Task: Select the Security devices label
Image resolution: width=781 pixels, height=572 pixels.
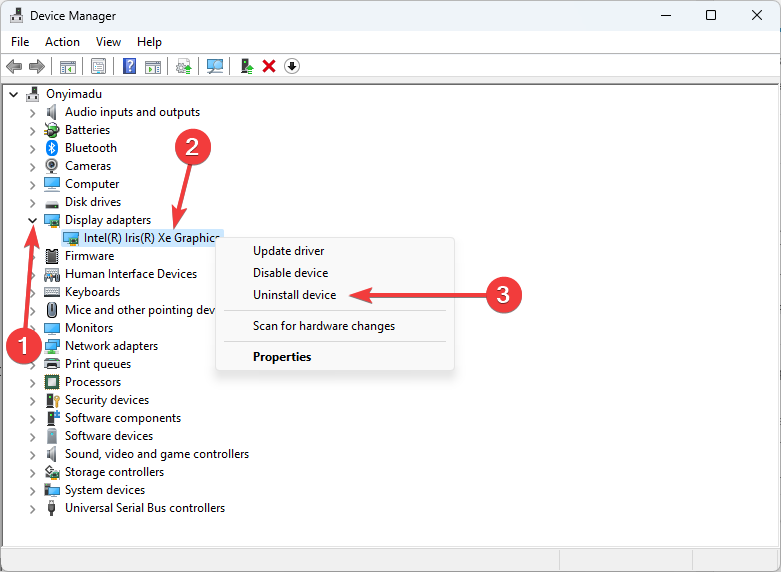Action: click(x=107, y=400)
